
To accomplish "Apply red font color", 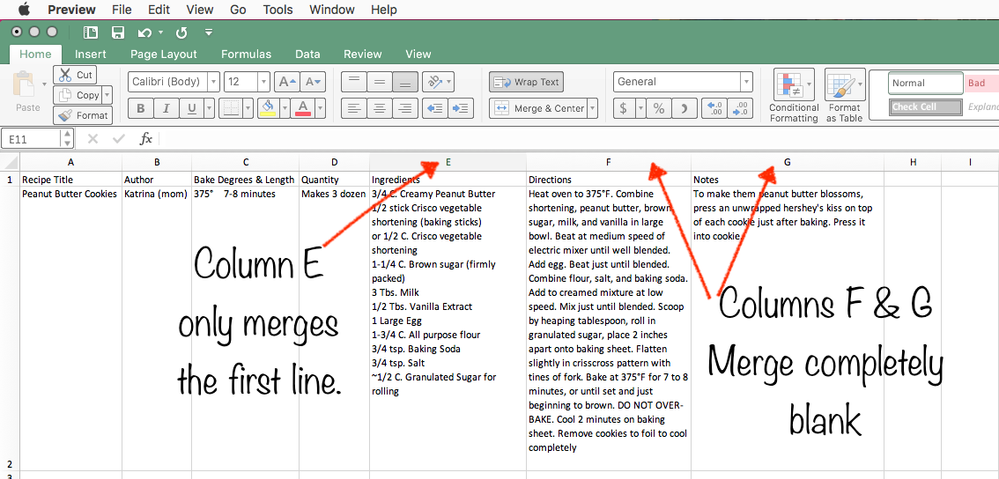I will [303, 108].
